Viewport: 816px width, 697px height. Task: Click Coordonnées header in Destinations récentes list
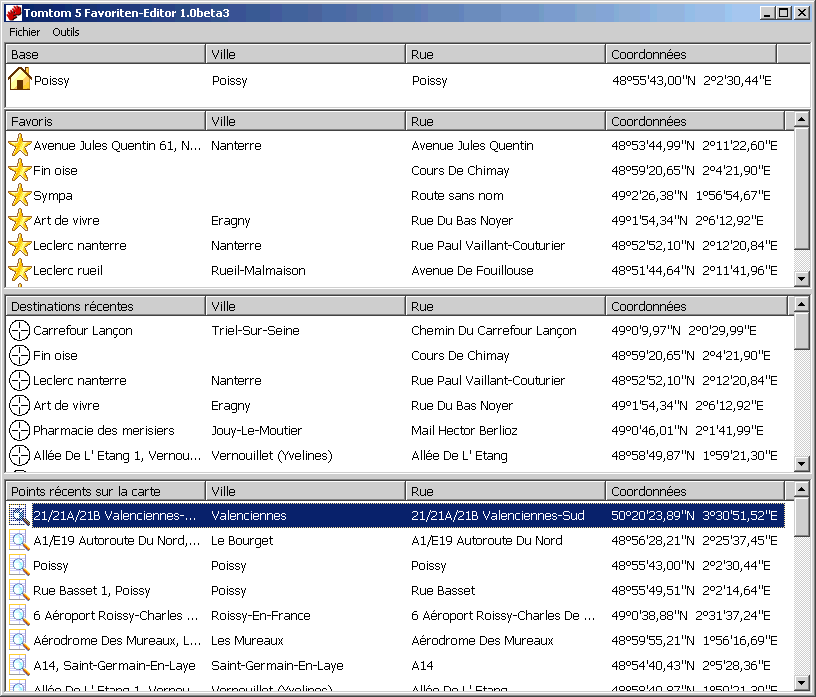(695, 306)
